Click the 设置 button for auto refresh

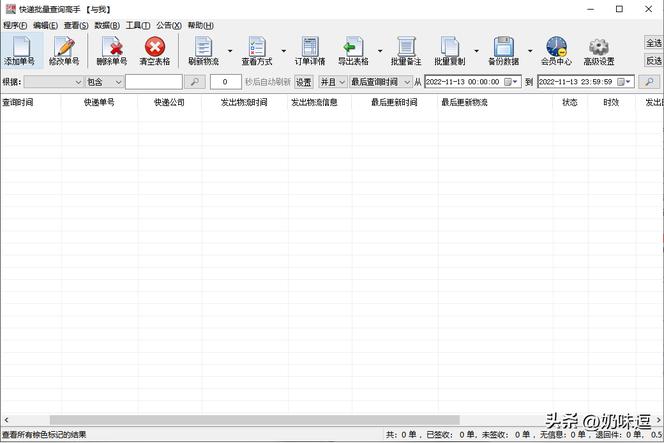coord(304,82)
